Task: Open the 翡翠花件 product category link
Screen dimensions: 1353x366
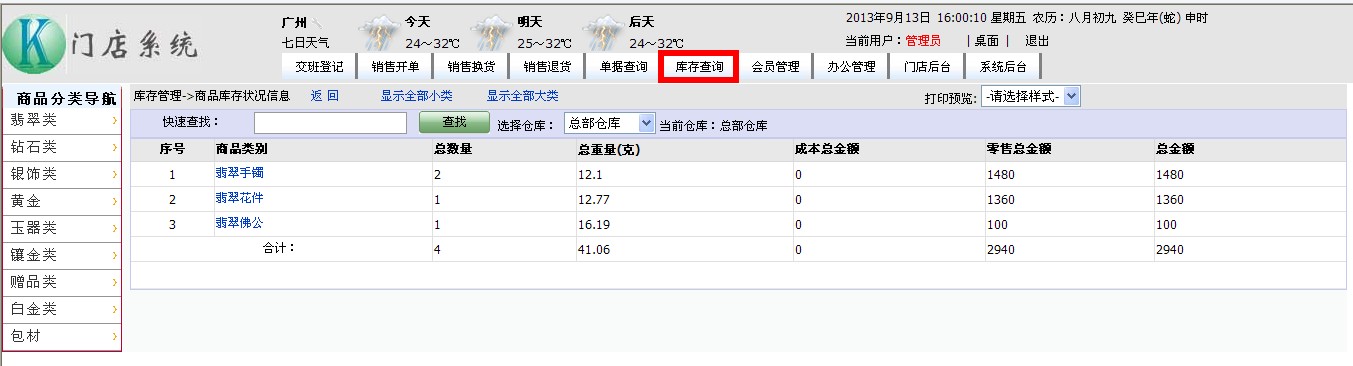Action: pos(239,198)
